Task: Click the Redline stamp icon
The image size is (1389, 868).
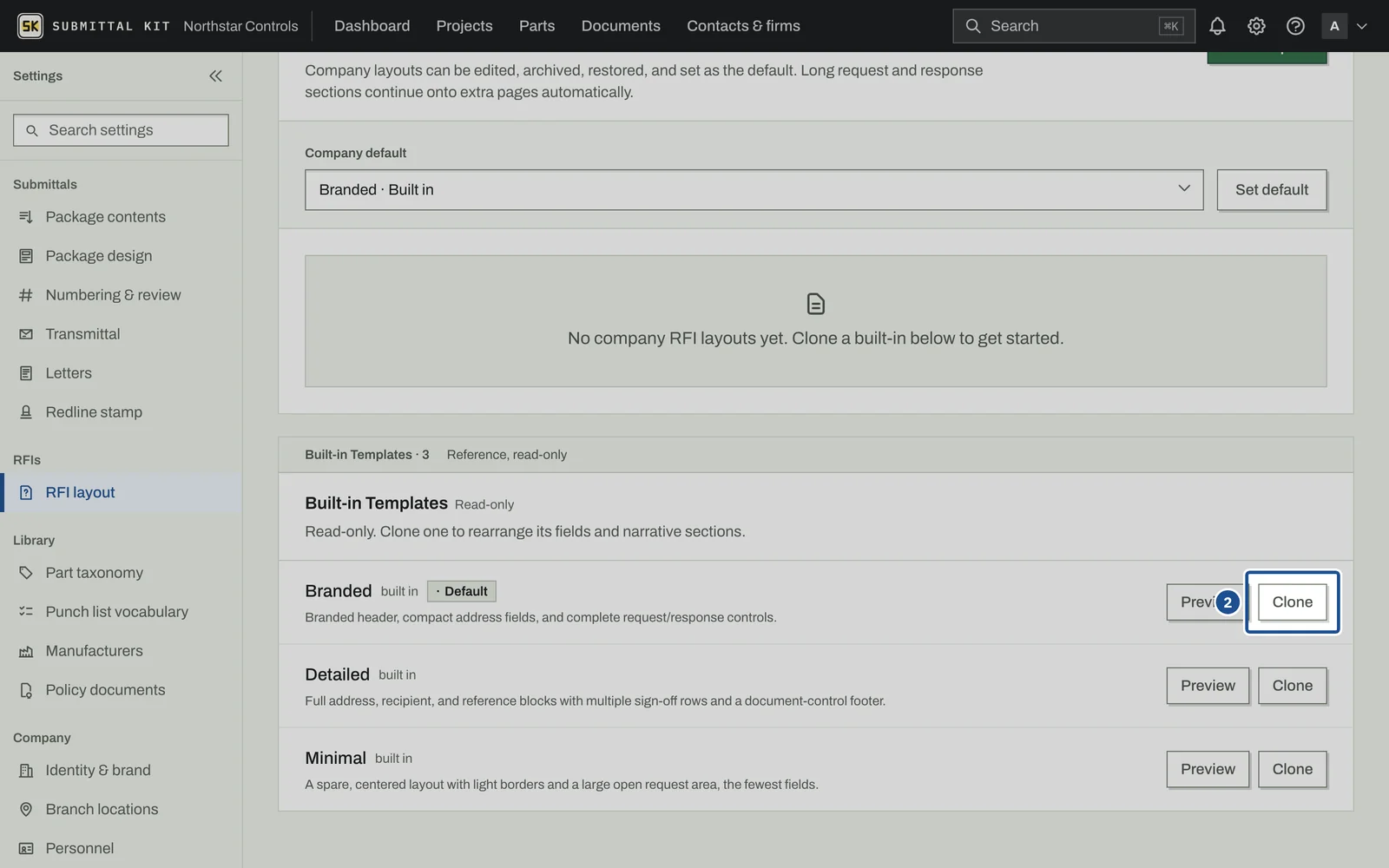Action: click(x=26, y=412)
